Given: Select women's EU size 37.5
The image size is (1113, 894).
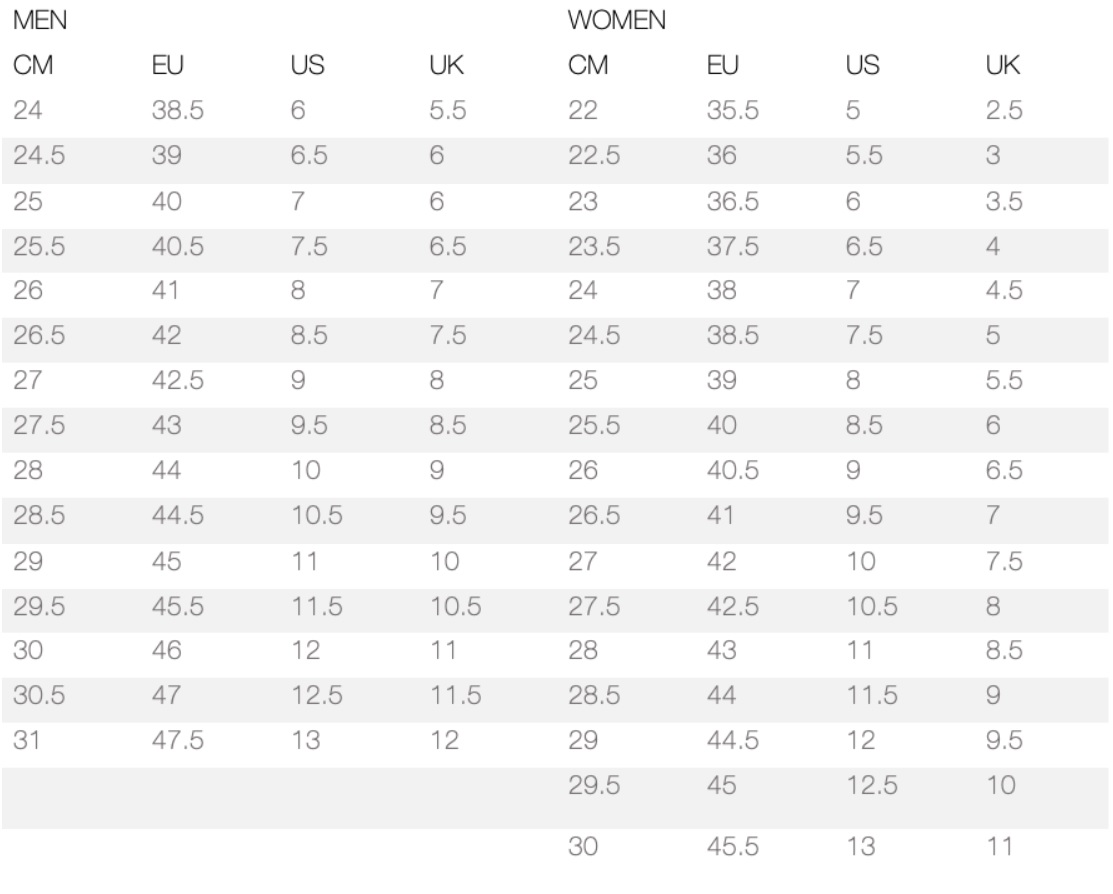Looking at the screenshot, I should point(733,246).
